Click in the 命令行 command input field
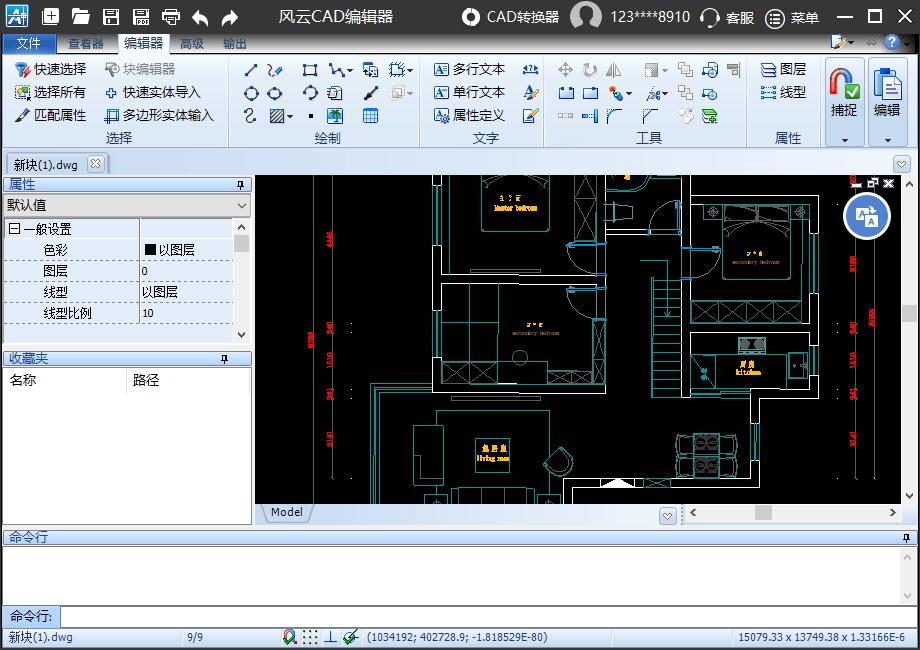The height and width of the screenshot is (650, 920). [487, 617]
